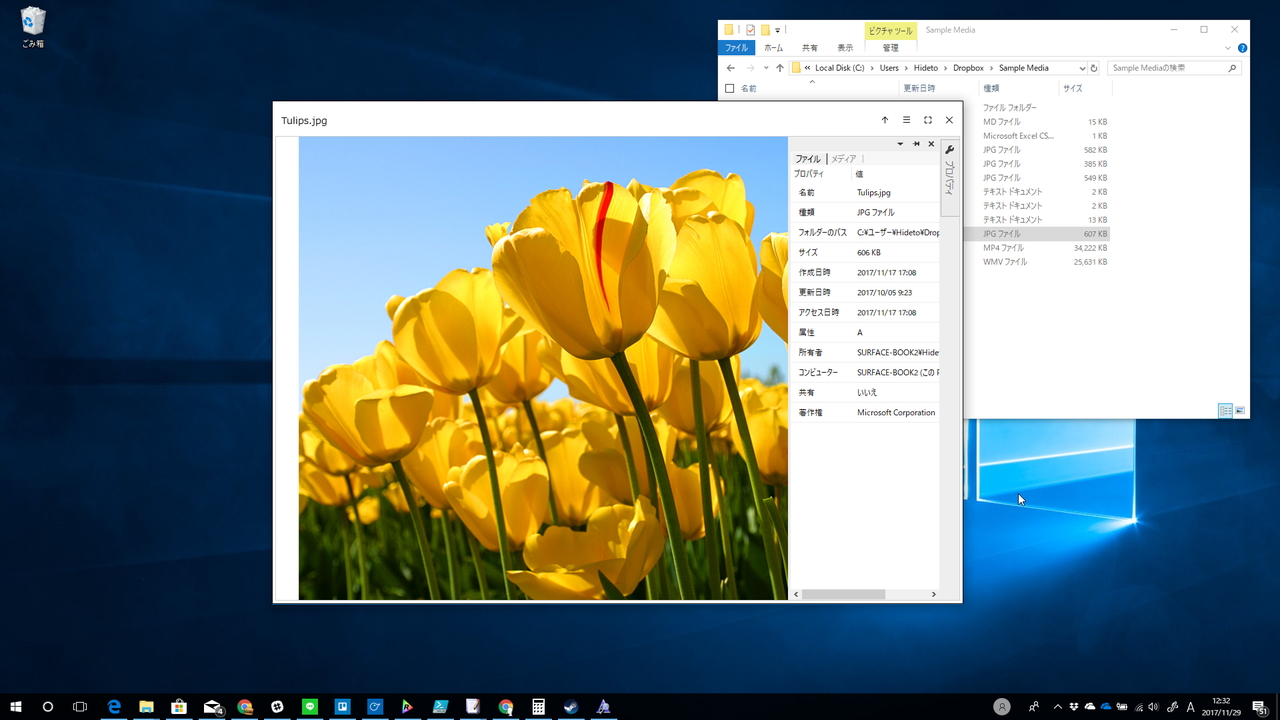Open the Steam app on the taskbar
Viewport: 1280px width, 720px height.
[x=570, y=707]
